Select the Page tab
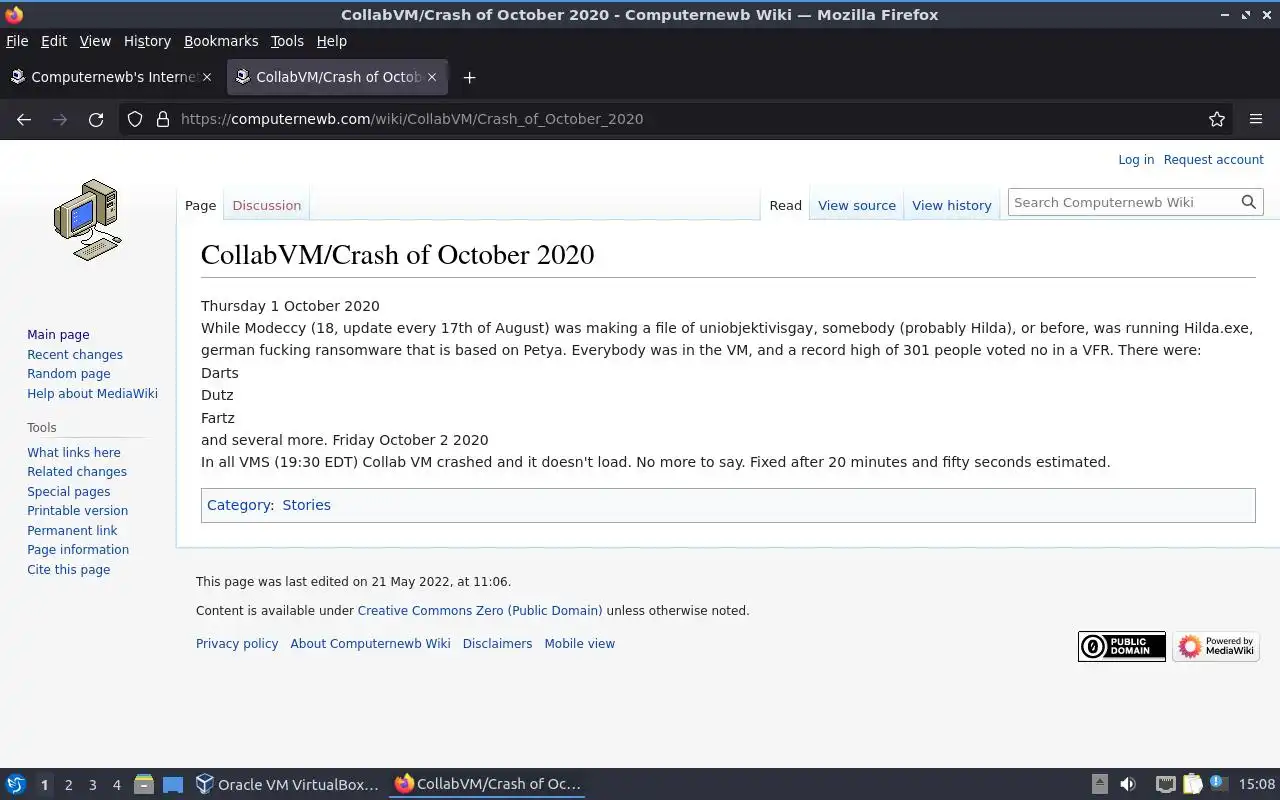 click(200, 205)
